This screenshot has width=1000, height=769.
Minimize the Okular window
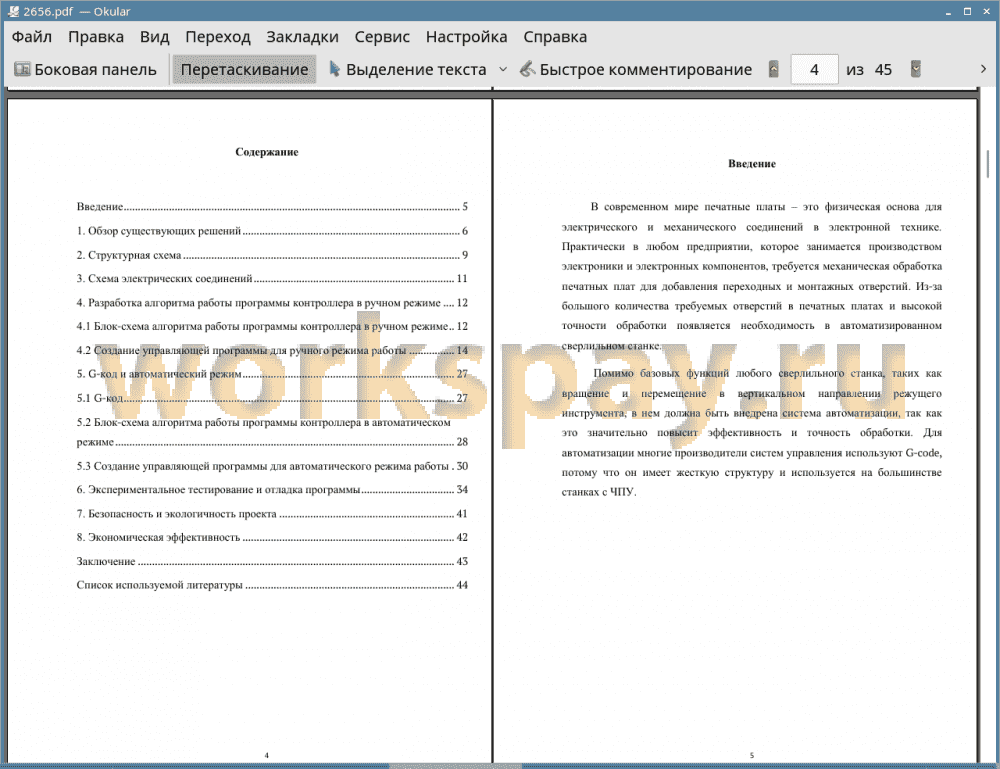(x=949, y=11)
